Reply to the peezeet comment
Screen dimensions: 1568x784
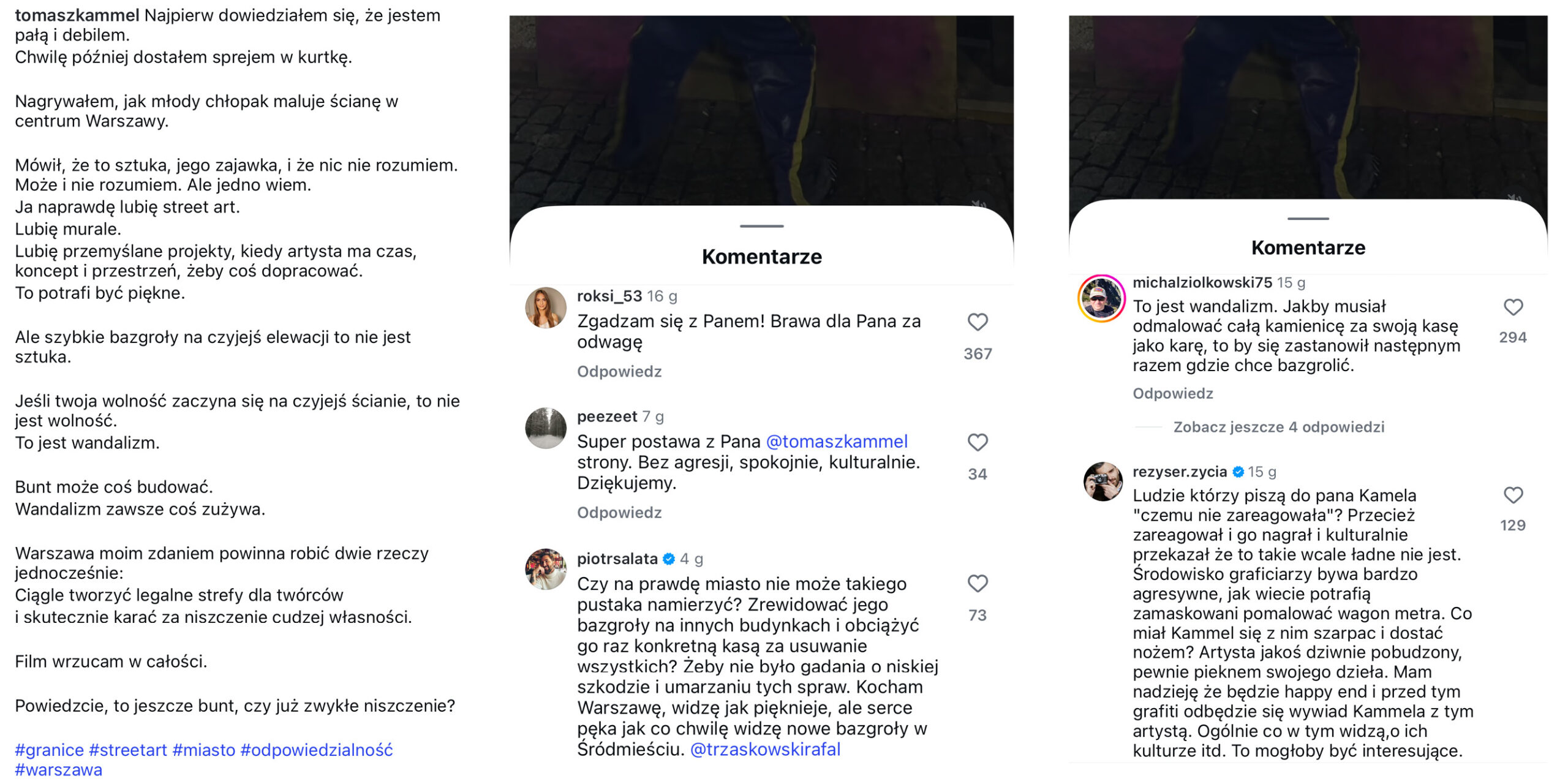click(x=619, y=513)
